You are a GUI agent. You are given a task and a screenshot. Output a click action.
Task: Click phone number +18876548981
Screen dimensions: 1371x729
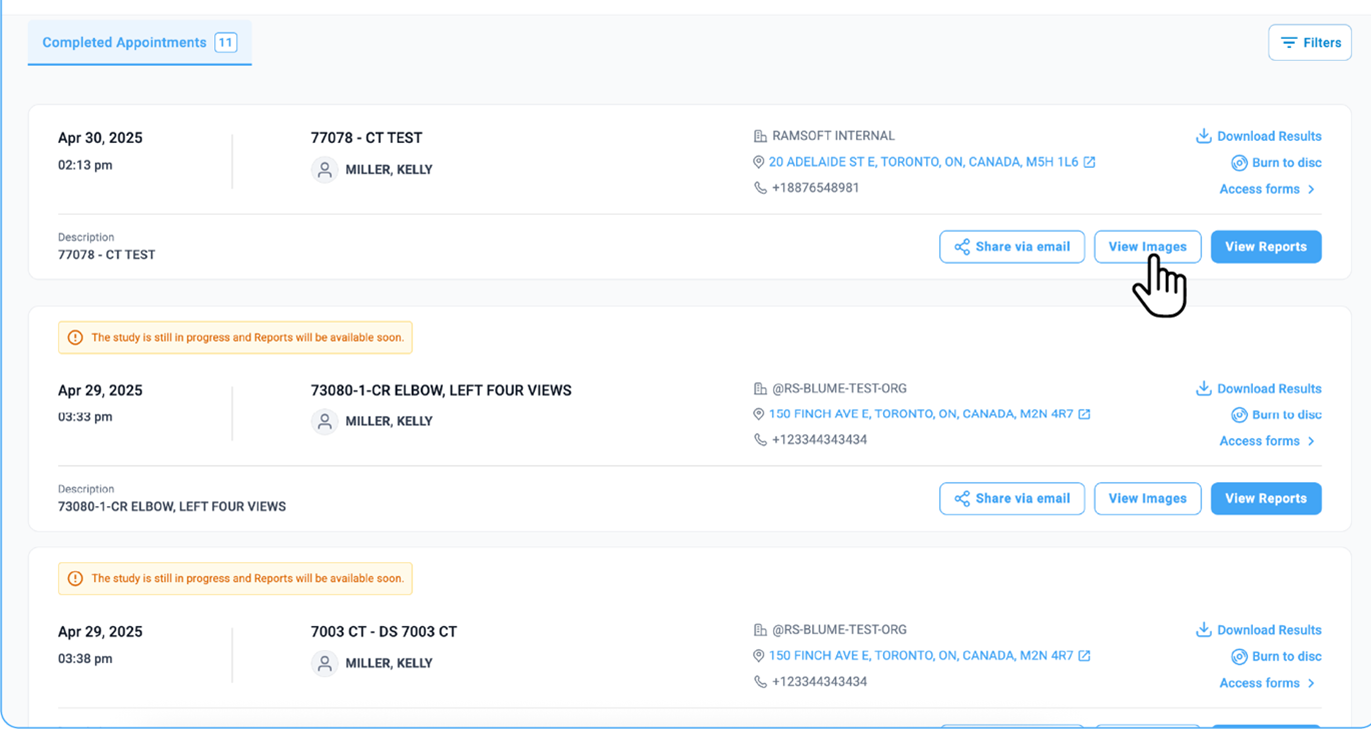tap(815, 188)
